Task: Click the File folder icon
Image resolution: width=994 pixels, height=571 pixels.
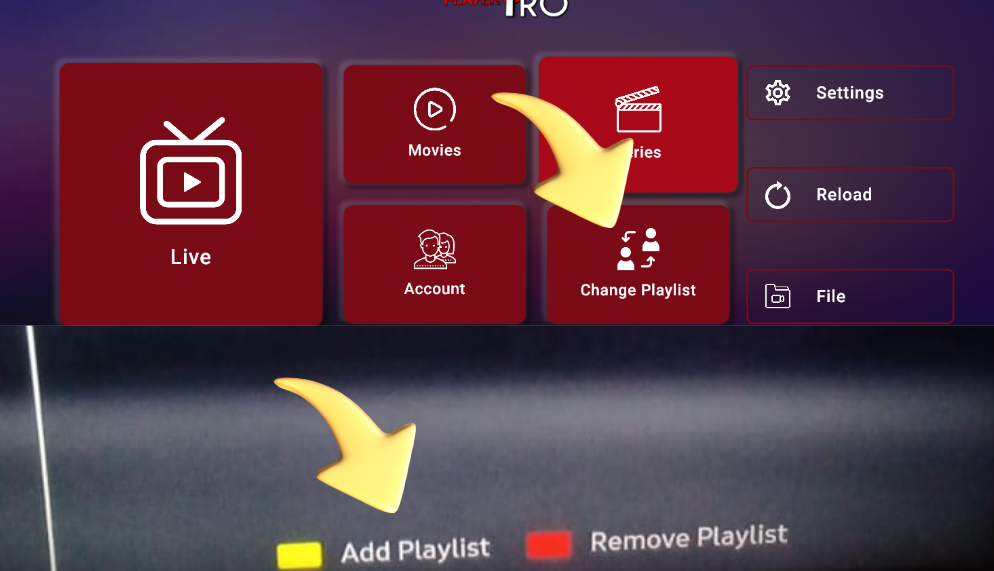Action: click(x=777, y=296)
